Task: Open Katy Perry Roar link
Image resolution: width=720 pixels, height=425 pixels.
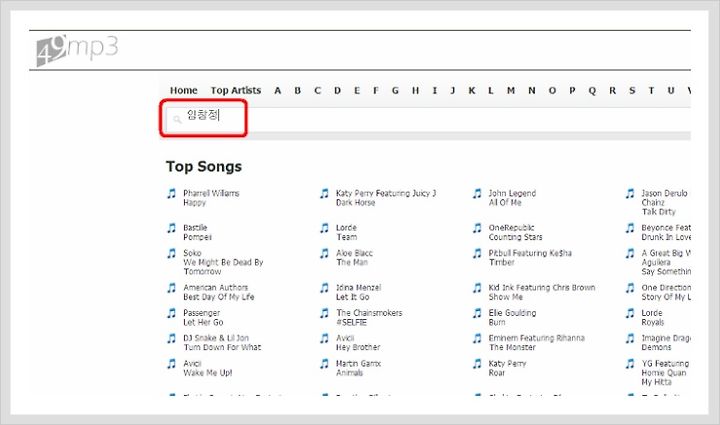Action: (507, 368)
